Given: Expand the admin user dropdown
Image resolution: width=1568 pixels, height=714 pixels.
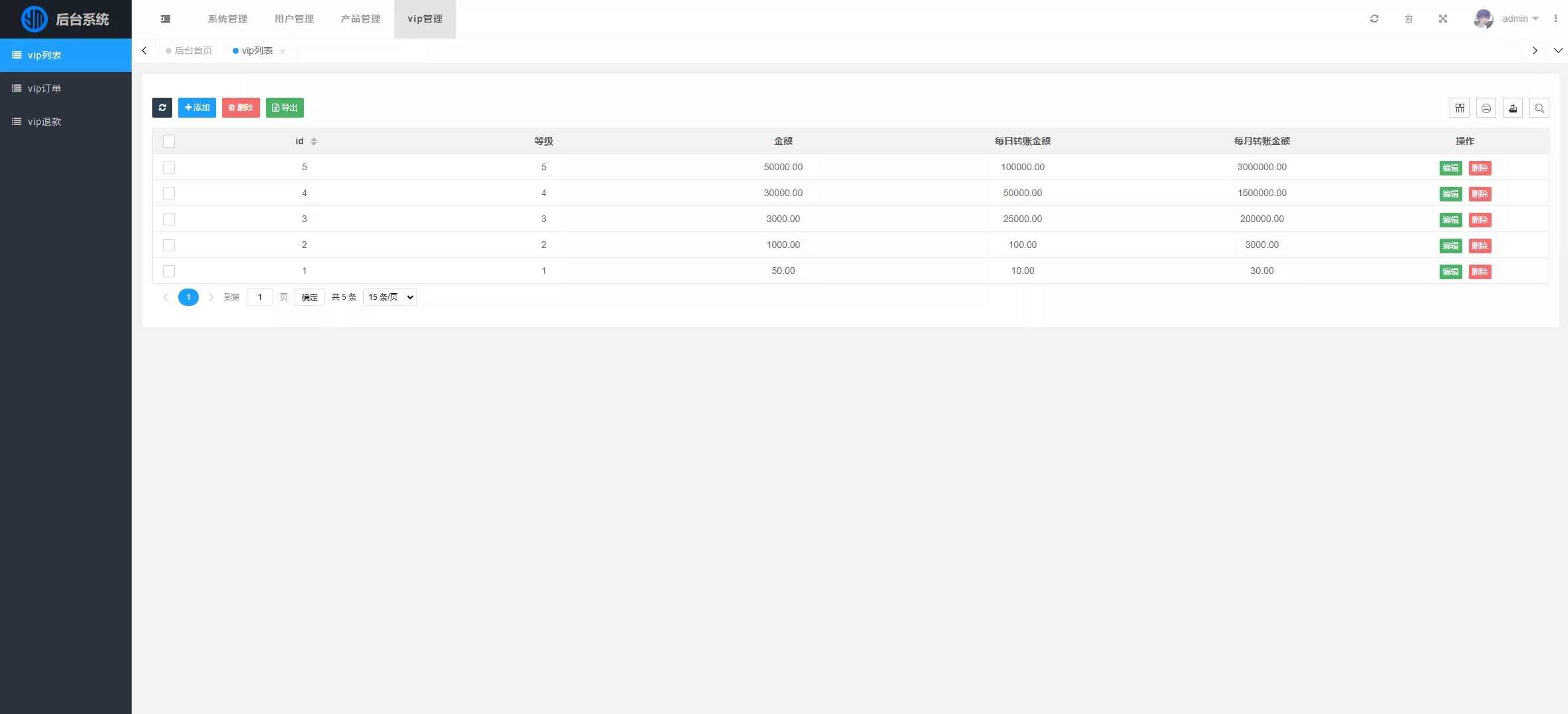Looking at the screenshot, I should [1520, 19].
